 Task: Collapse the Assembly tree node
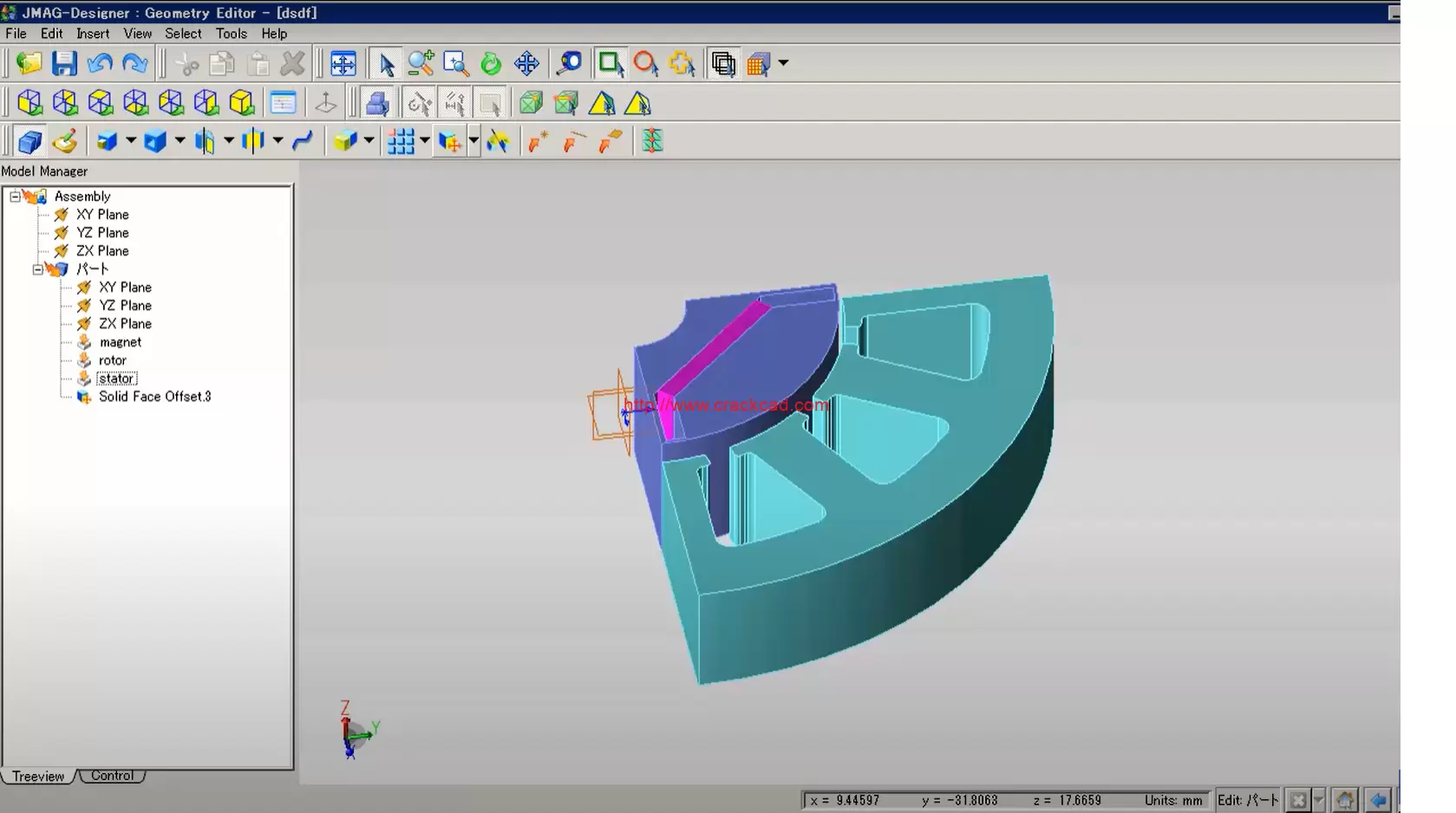point(15,197)
